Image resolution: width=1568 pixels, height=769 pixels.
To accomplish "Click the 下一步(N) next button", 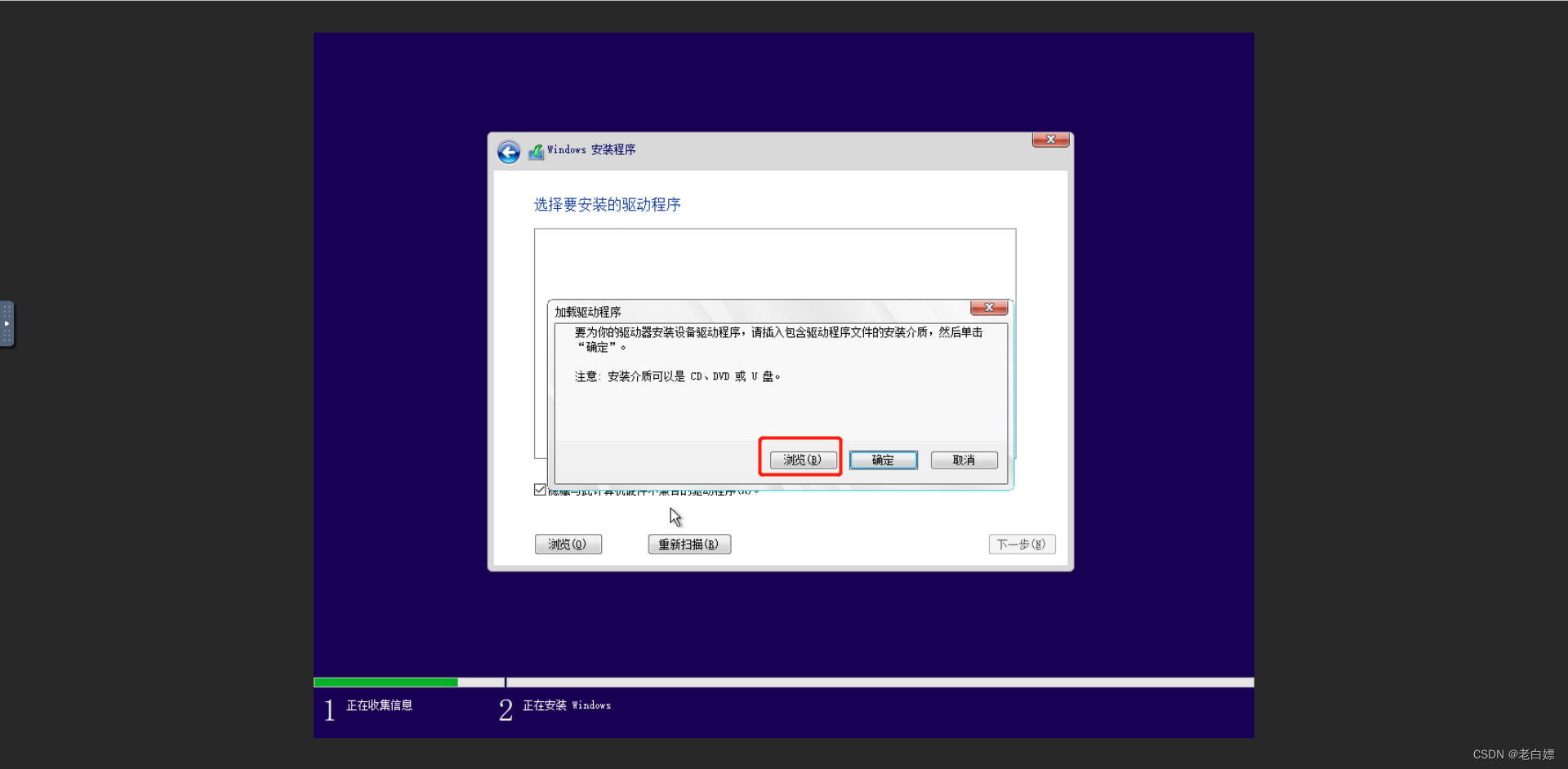I will (1022, 545).
